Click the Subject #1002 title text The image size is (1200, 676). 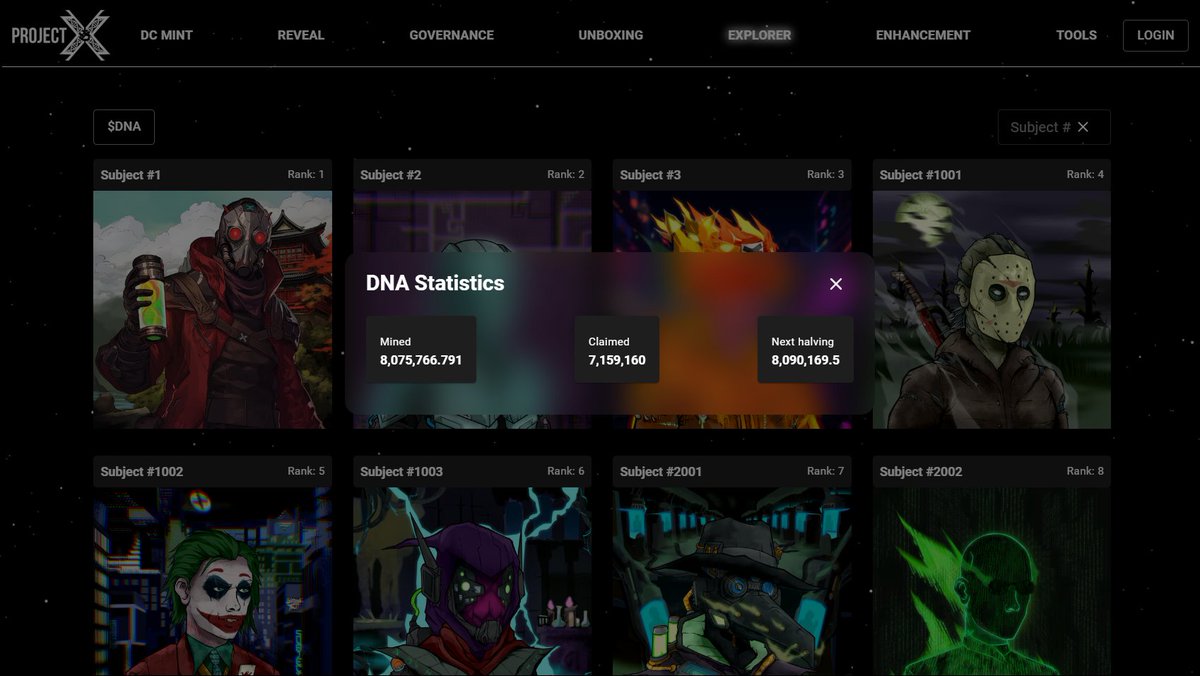tap(142, 472)
